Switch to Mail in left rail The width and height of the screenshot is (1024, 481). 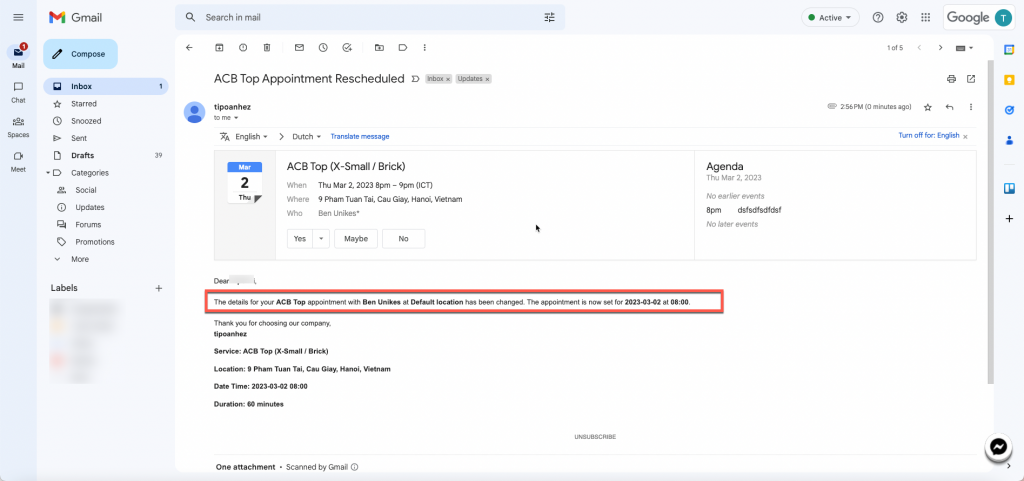pyautogui.click(x=18, y=56)
